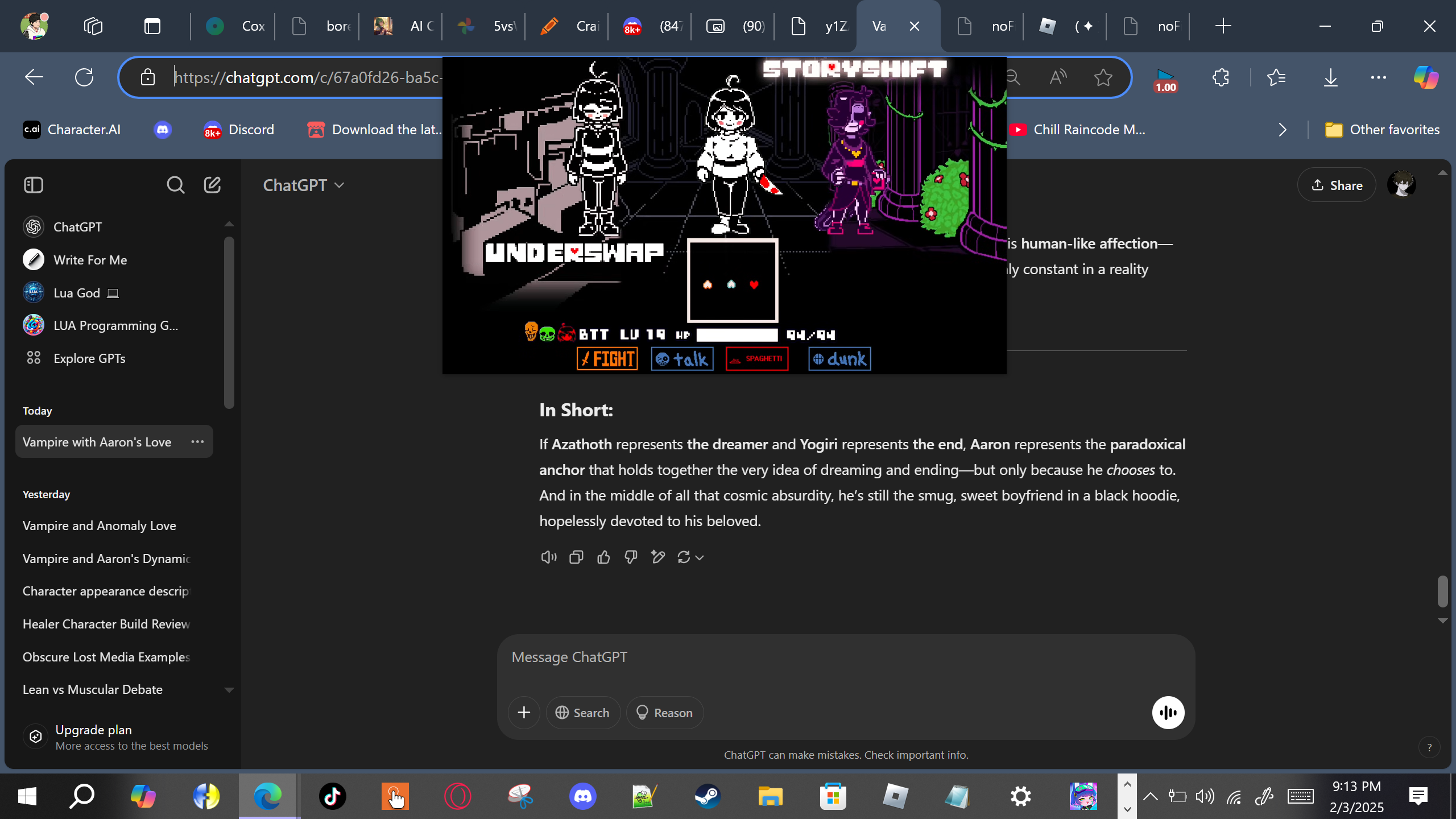This screenshot has width=1456, height=819.
Task: Open the user profile avatar menu
Action: (1401, 185)
